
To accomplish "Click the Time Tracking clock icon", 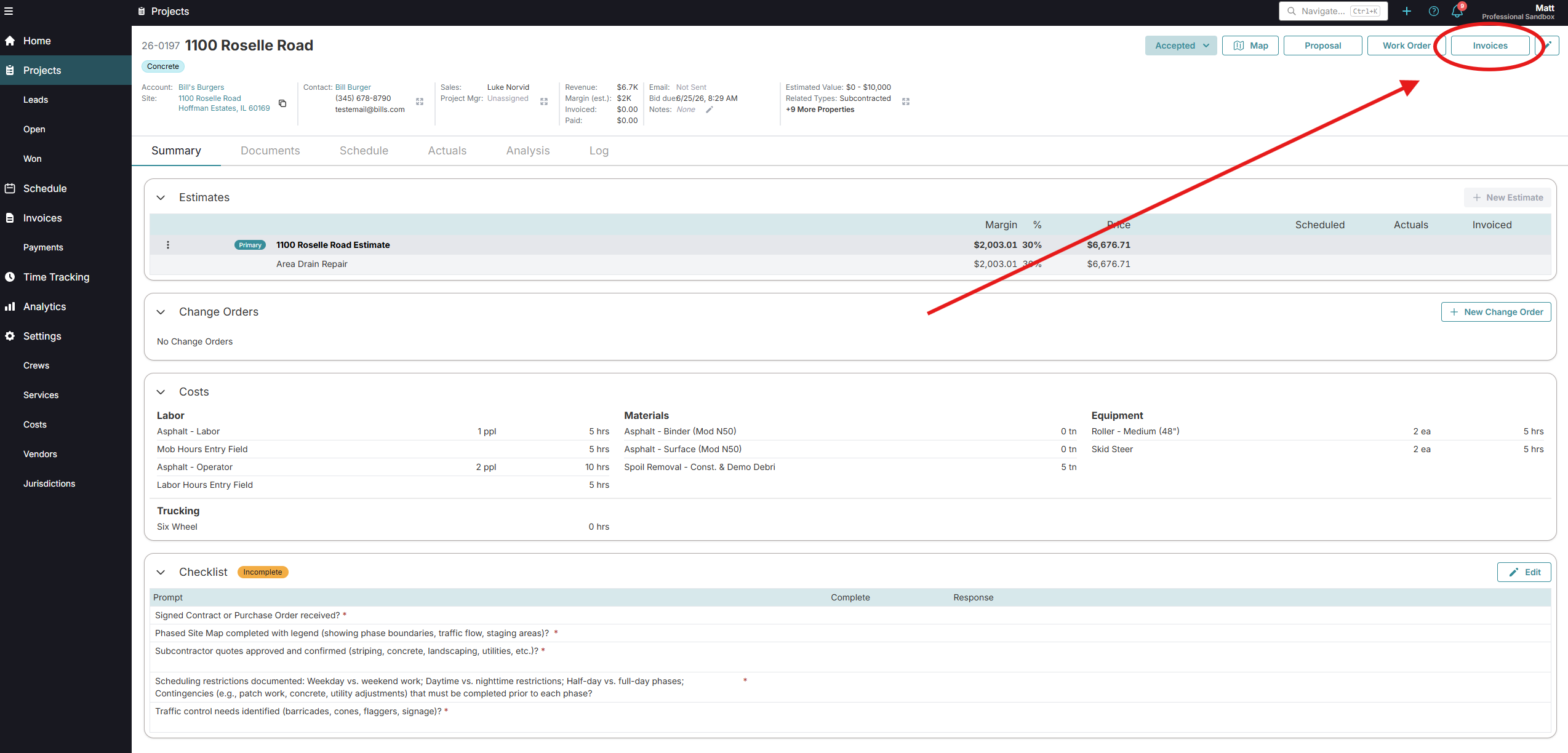I will tap(10, 277).
